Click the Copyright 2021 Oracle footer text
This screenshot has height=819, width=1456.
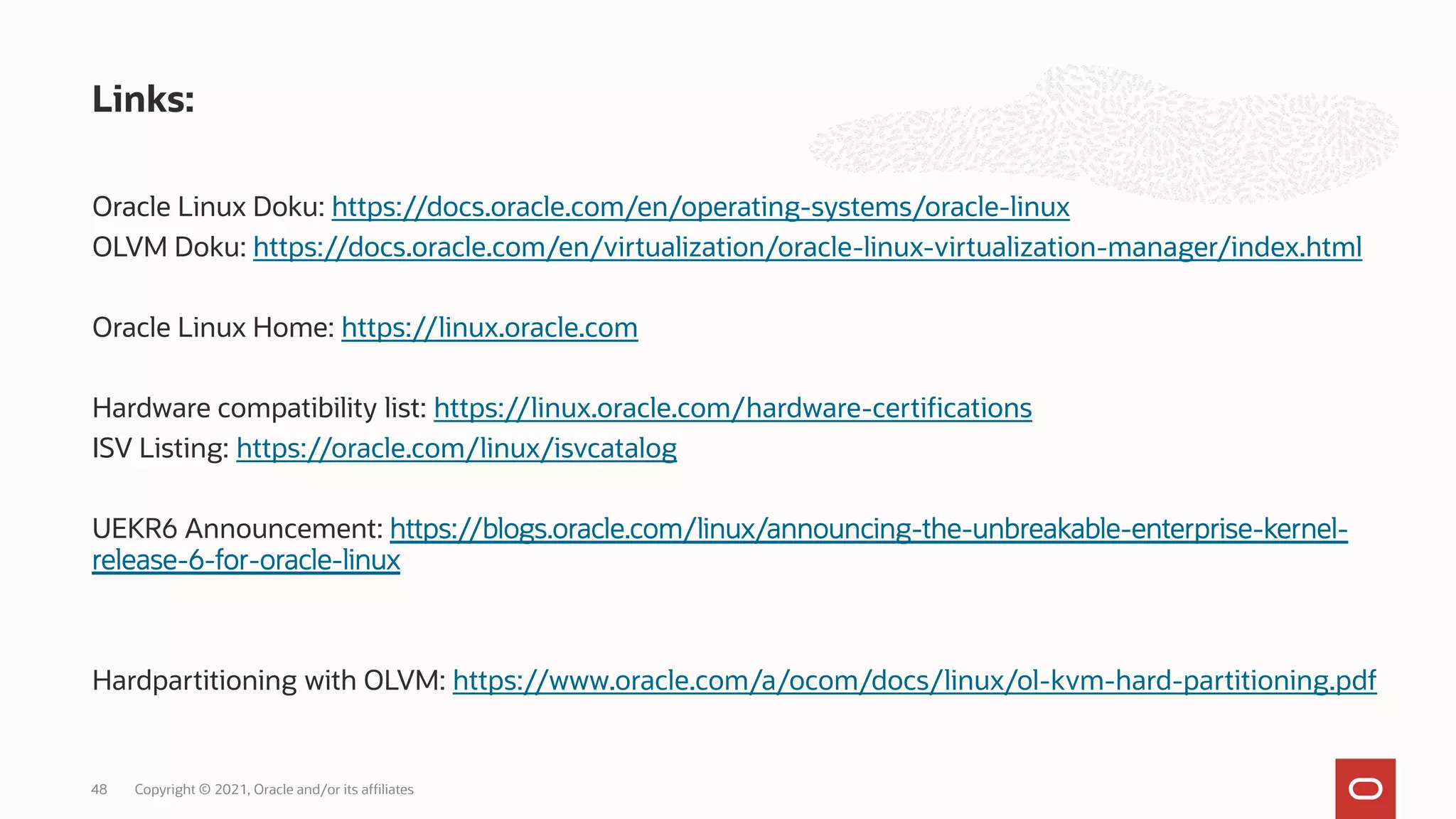274,789
